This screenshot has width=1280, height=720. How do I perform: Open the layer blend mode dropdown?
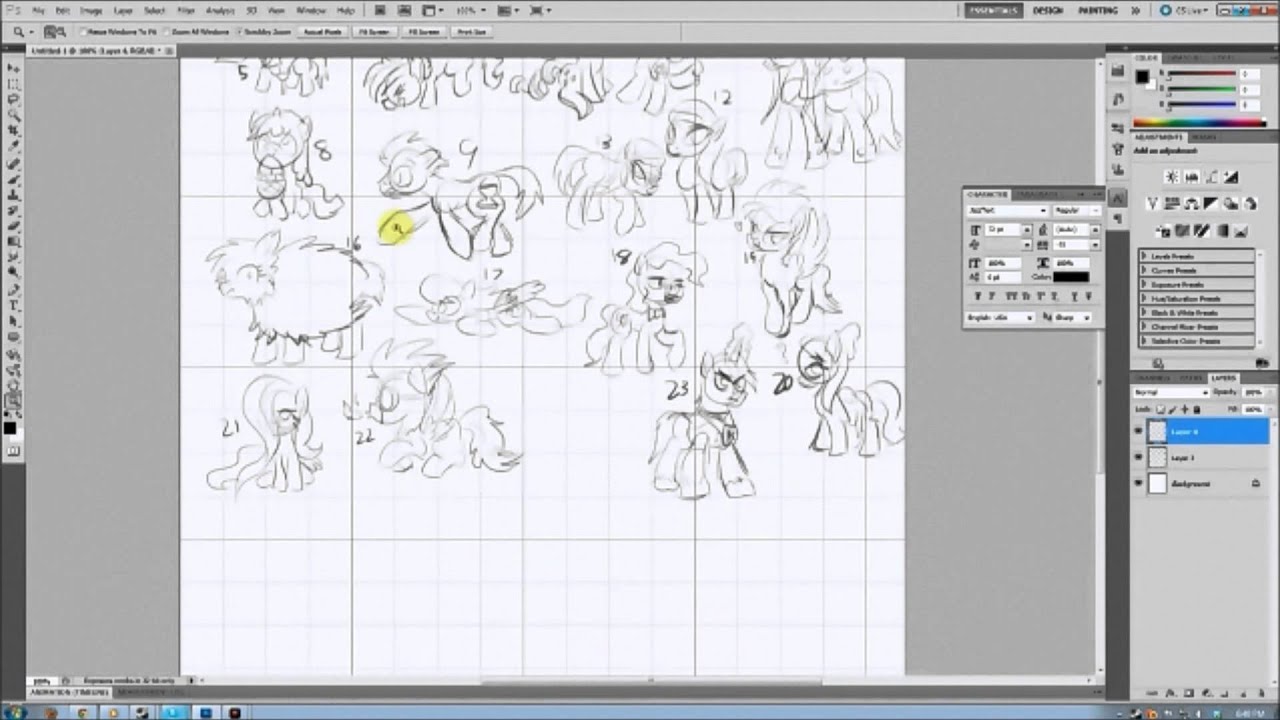click(x=1171, y=393)
